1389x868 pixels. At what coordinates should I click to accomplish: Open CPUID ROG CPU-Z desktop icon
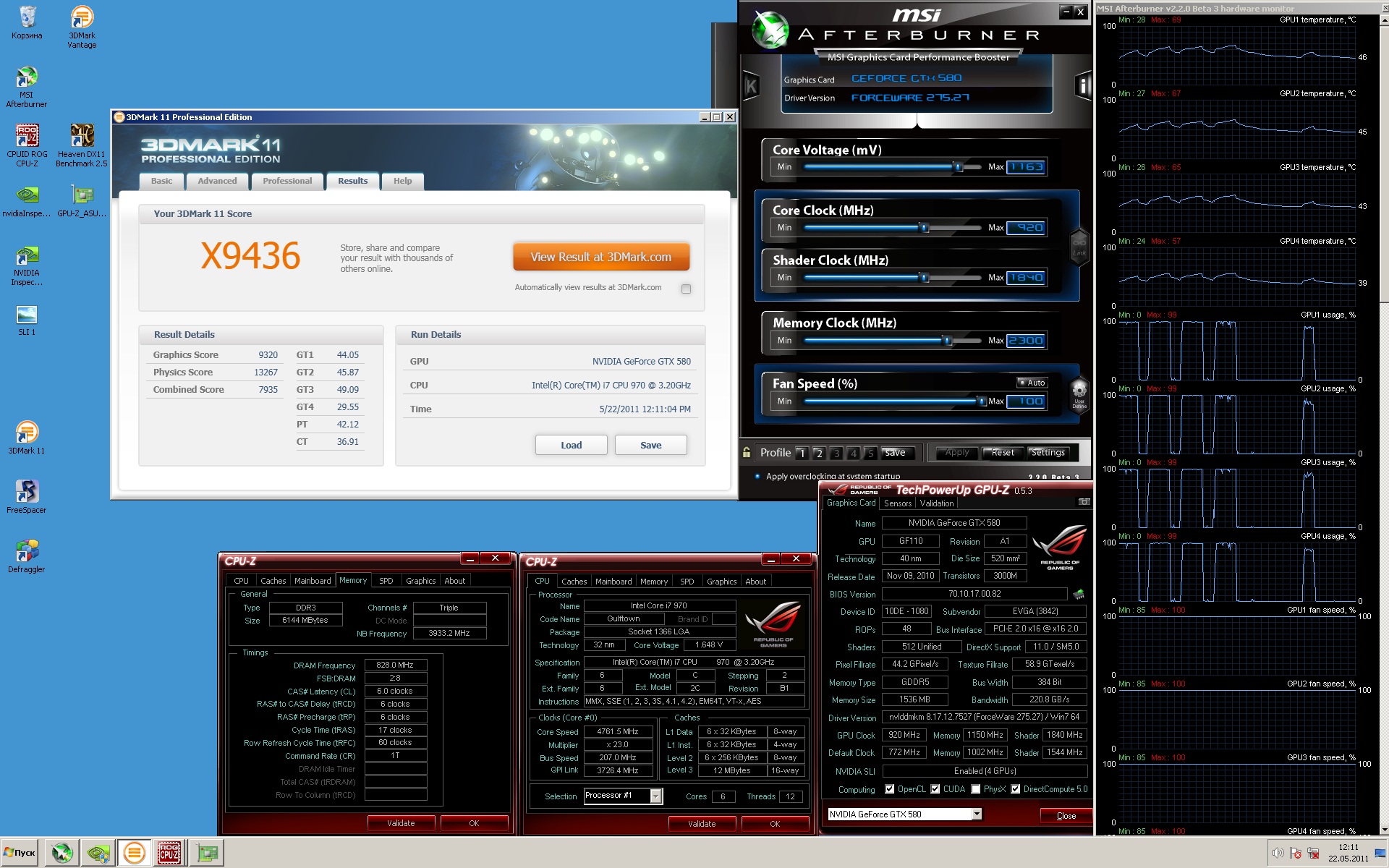[27, 145]
